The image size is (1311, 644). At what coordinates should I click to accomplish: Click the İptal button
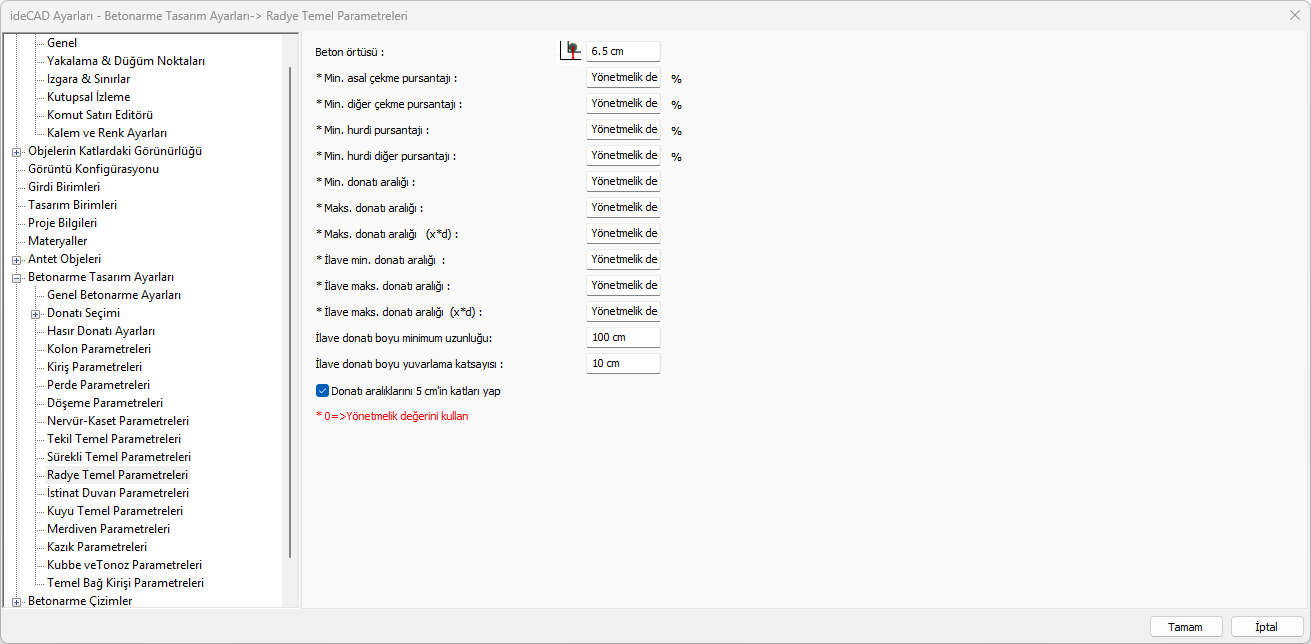(1267, 627)
